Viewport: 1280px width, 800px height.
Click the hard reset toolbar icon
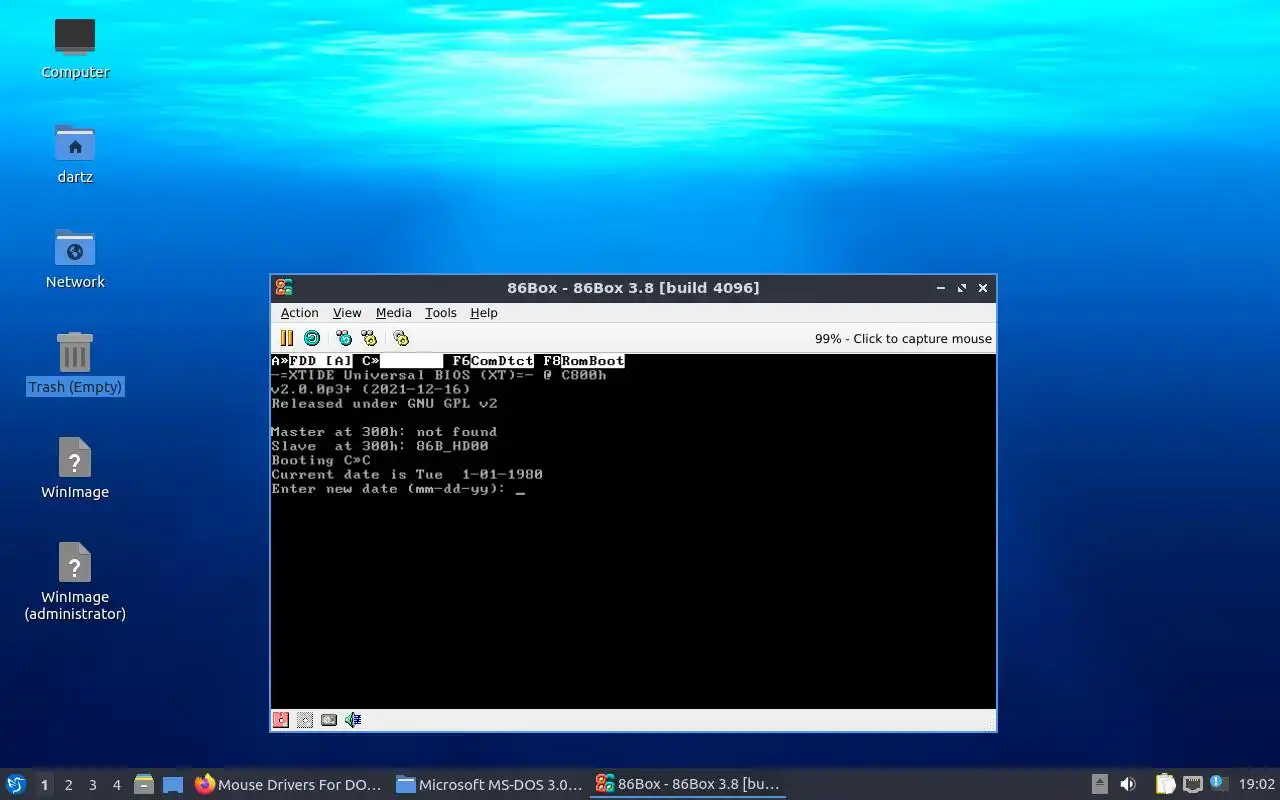click(x=312, y=339)
